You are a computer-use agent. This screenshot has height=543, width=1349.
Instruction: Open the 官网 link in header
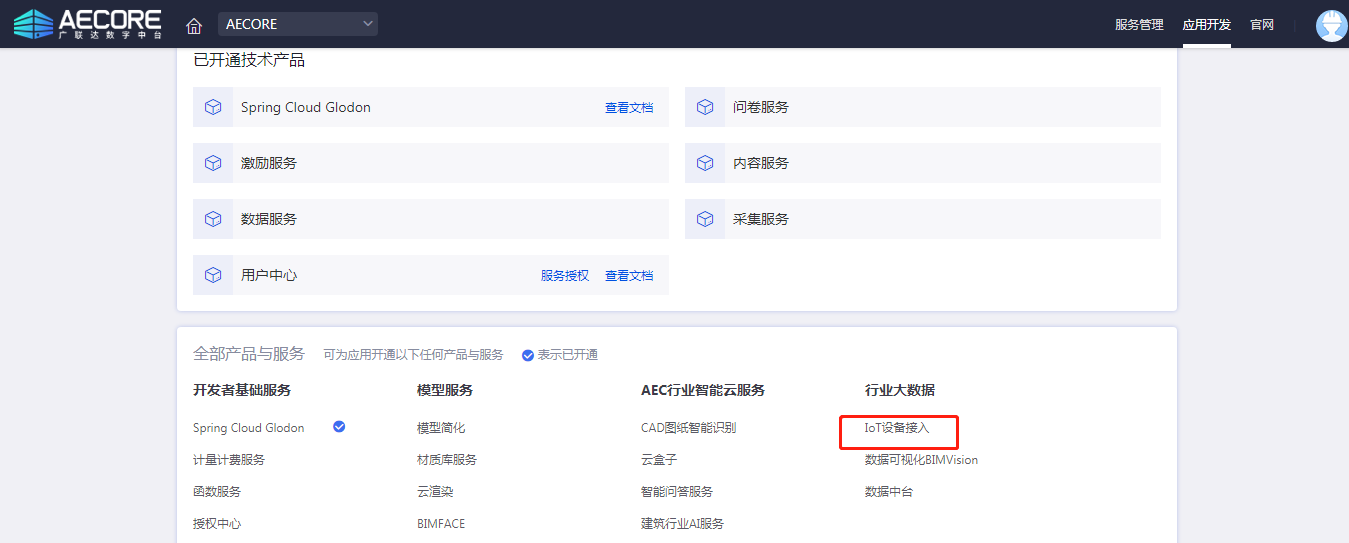click(1262, 25)
